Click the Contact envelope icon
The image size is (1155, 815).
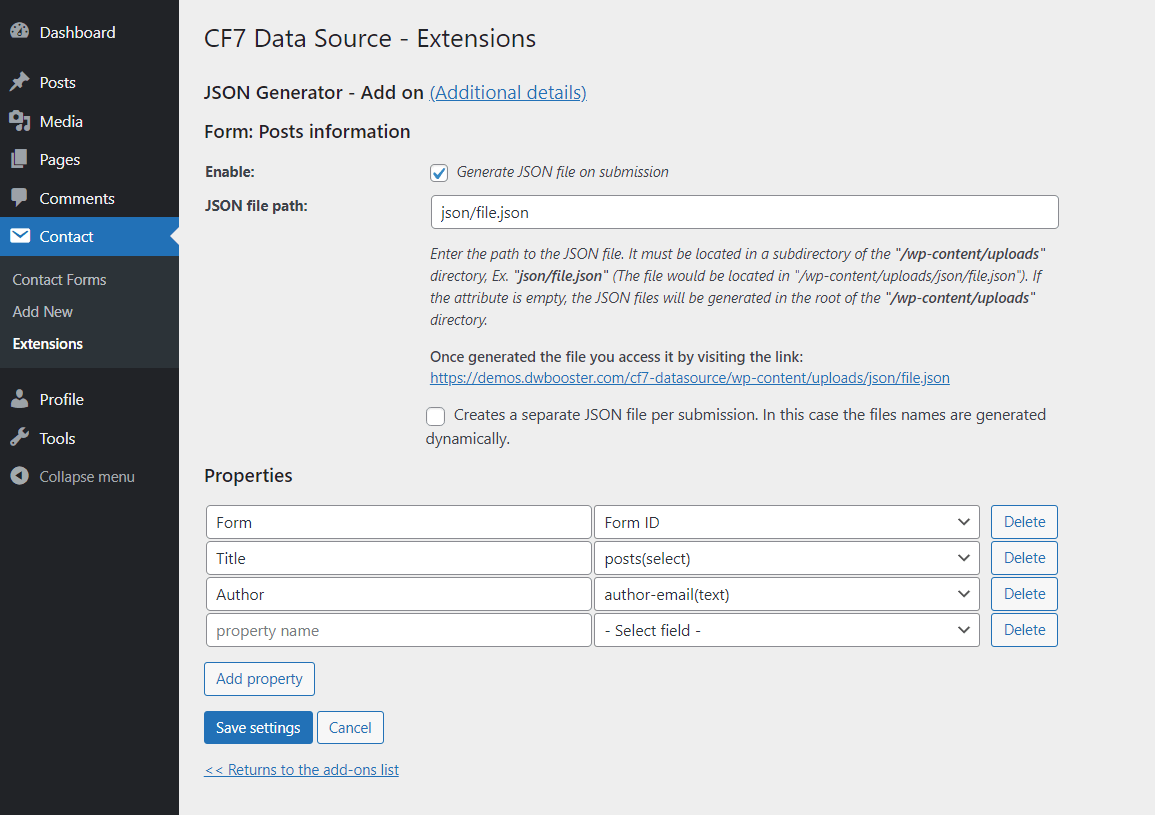19,236
